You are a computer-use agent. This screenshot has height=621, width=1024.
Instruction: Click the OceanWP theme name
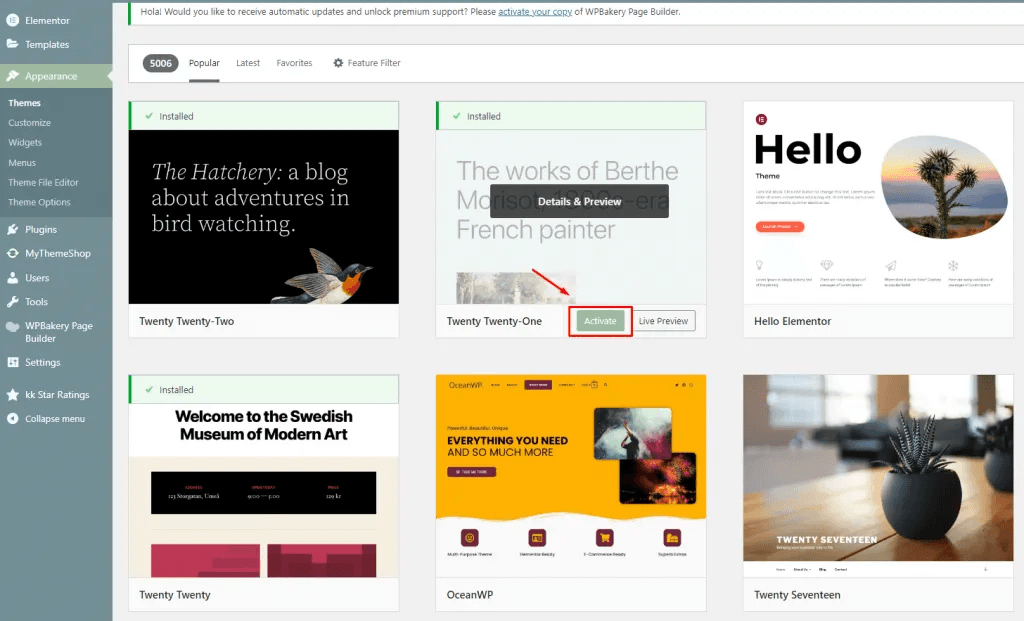click(470, 595)
